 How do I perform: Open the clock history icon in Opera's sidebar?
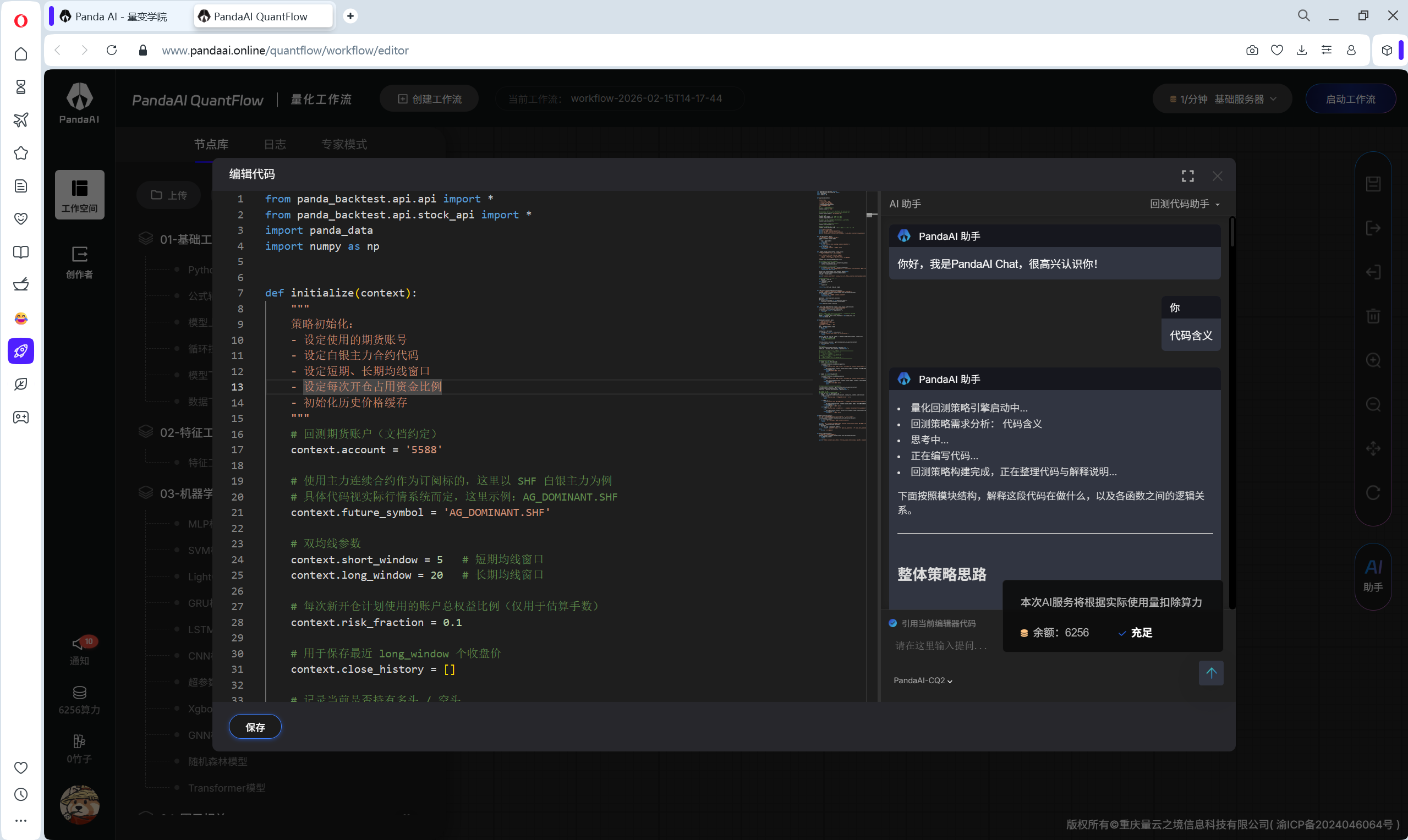tap(21, 794)
